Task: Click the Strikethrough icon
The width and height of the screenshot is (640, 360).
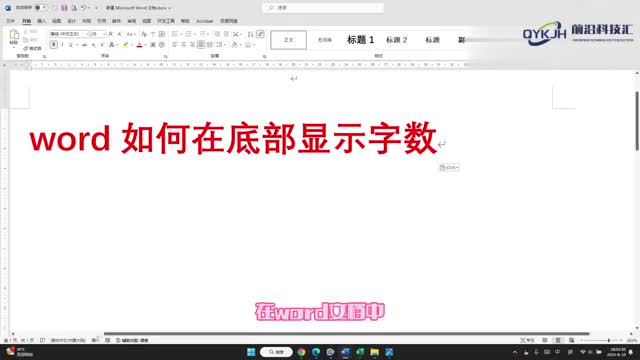Action: pos(84,45)
